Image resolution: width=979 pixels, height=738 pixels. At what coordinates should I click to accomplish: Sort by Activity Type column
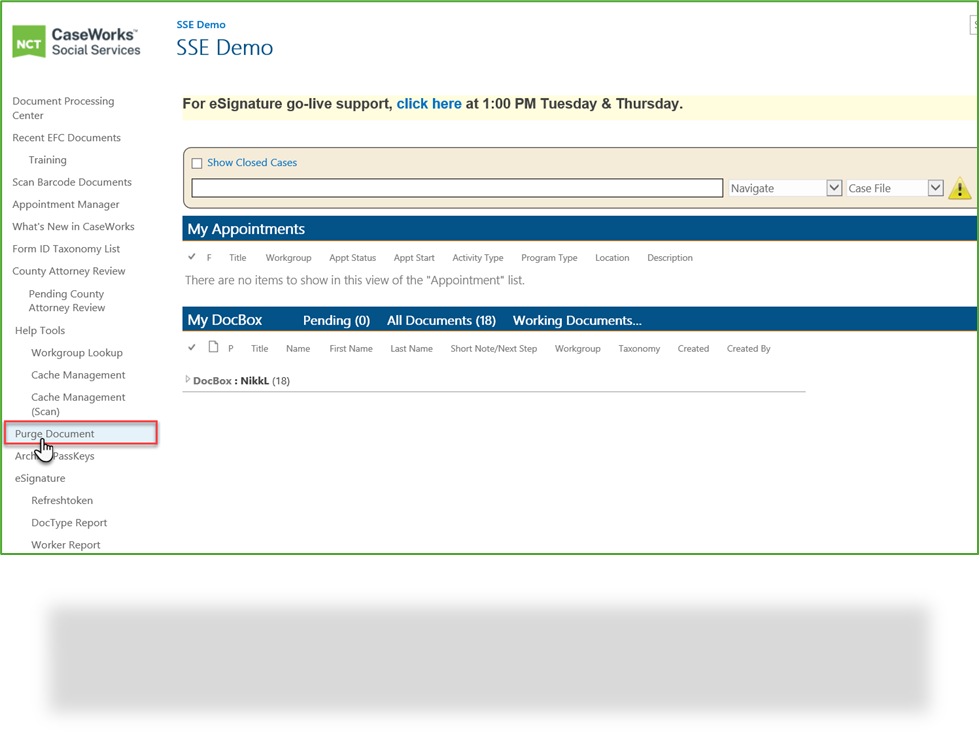(478, 257)
